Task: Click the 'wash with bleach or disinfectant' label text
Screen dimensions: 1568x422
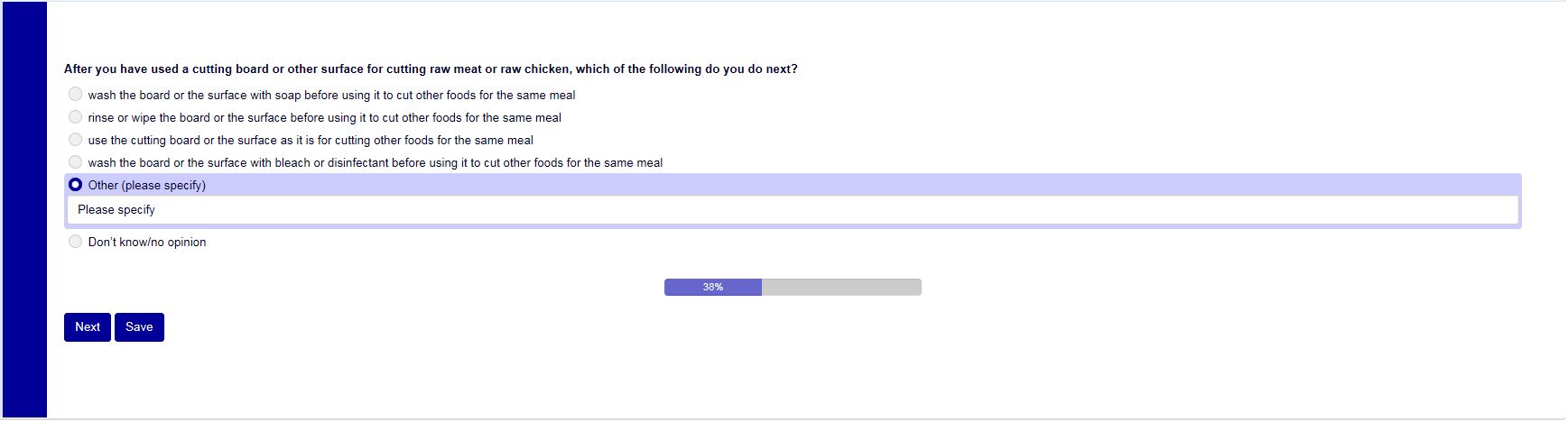Action: [375, 162]
